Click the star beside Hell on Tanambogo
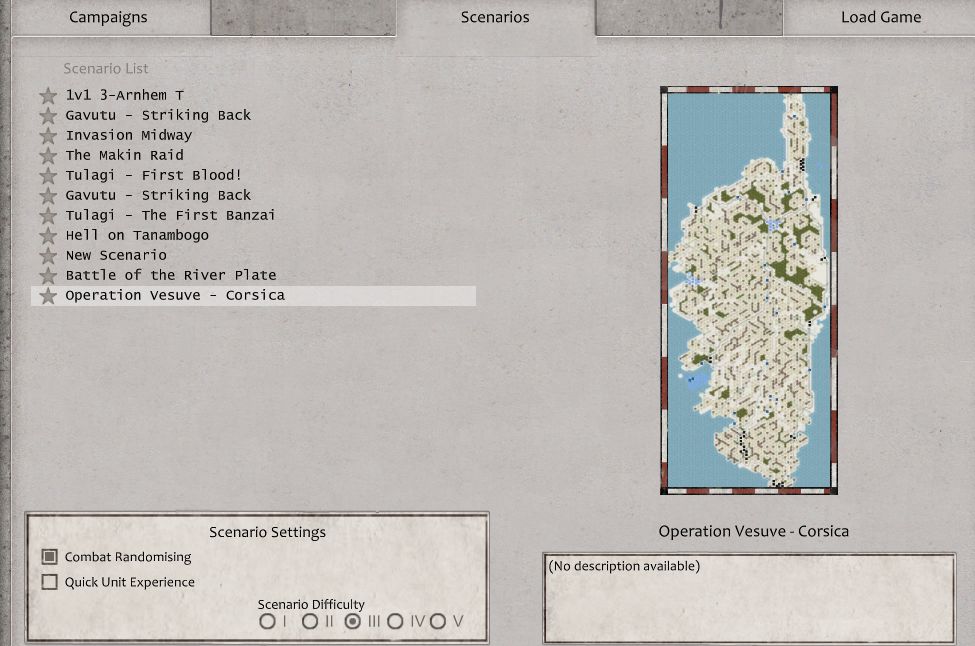The width and height of the screenshot is (975, 646). coord(48,236)
